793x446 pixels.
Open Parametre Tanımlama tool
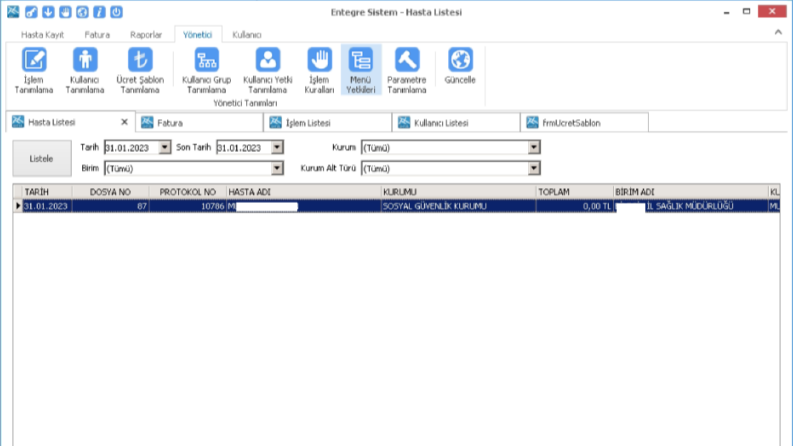pyautogui.click(x=407, y=70)
